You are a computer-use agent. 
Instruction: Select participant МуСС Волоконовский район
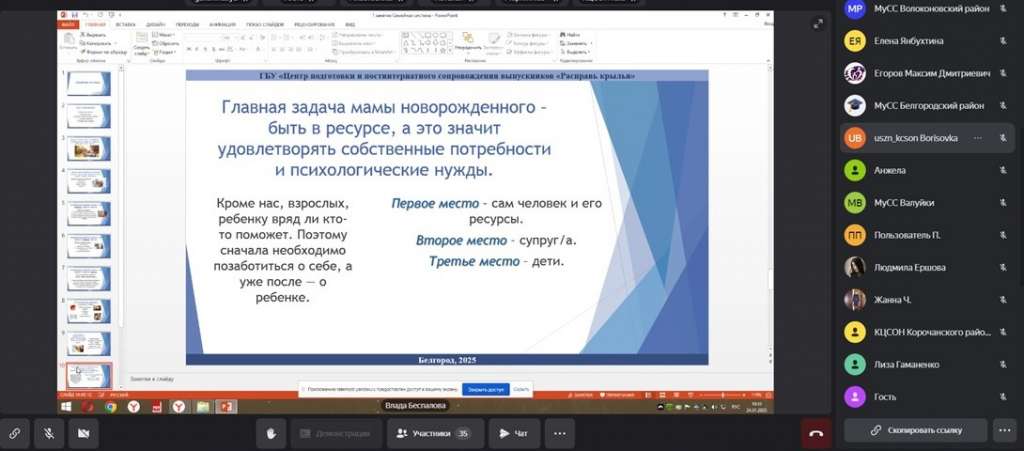coord(927,8)
